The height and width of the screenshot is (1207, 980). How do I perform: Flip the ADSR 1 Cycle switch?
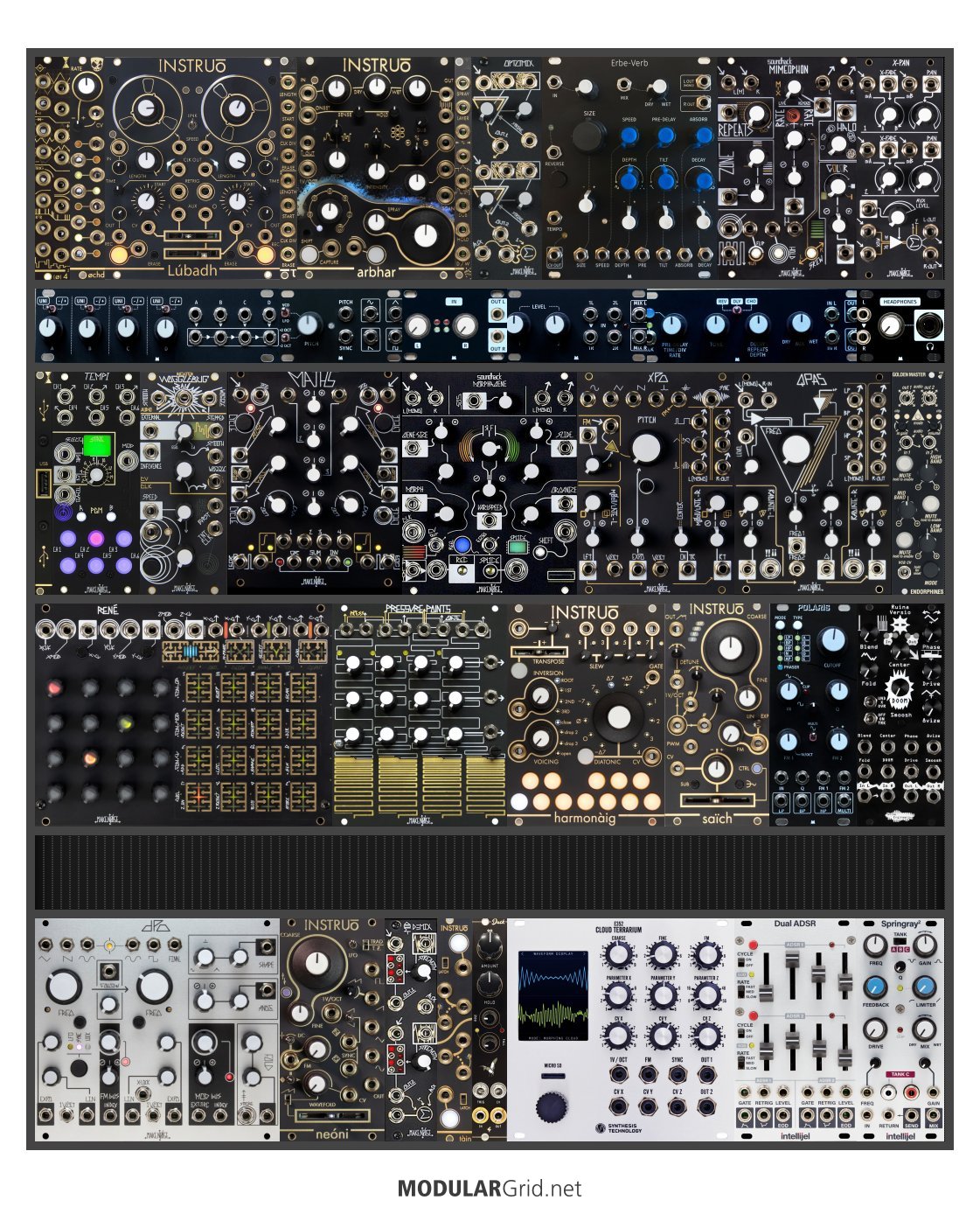(x=741, y=963)
